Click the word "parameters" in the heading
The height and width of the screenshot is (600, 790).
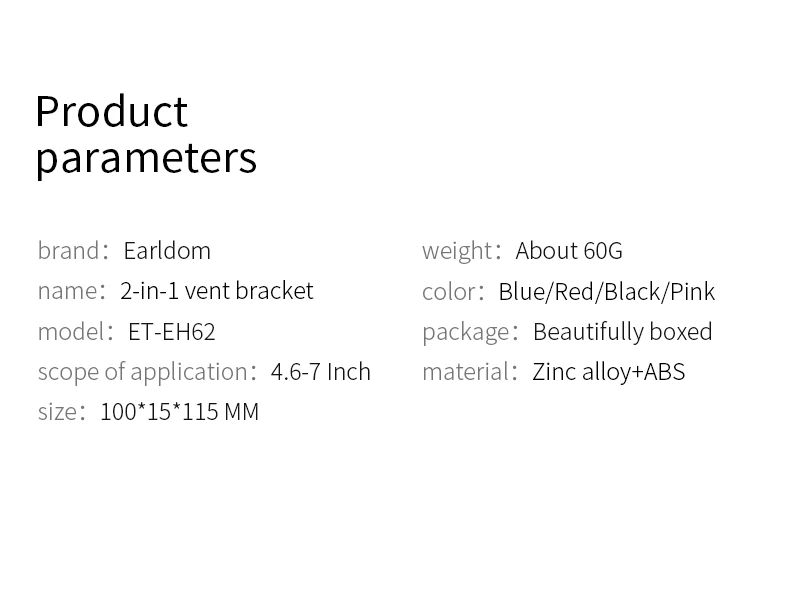[x=146, y=158]
